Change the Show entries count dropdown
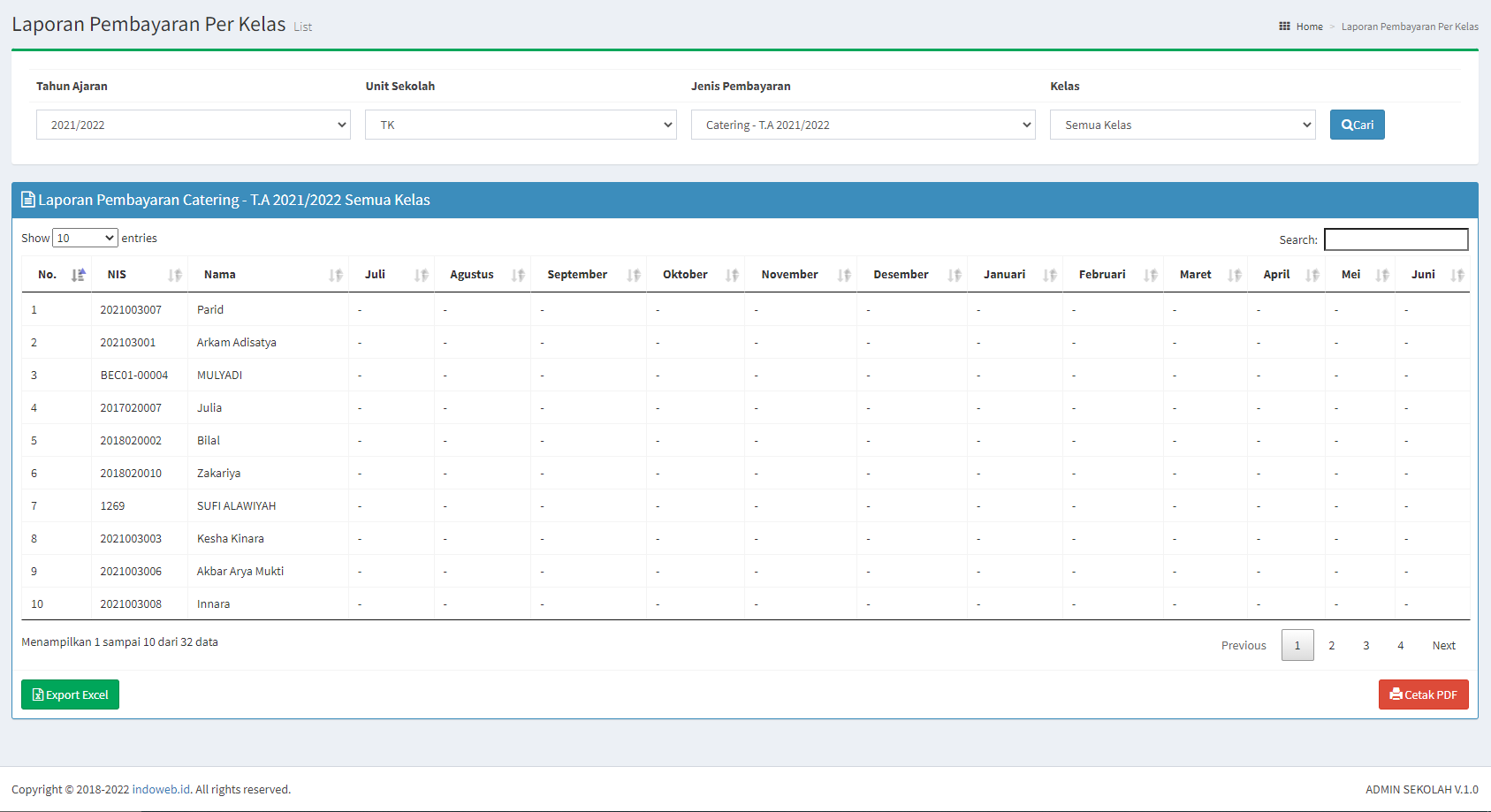 (x=86, y=238)
